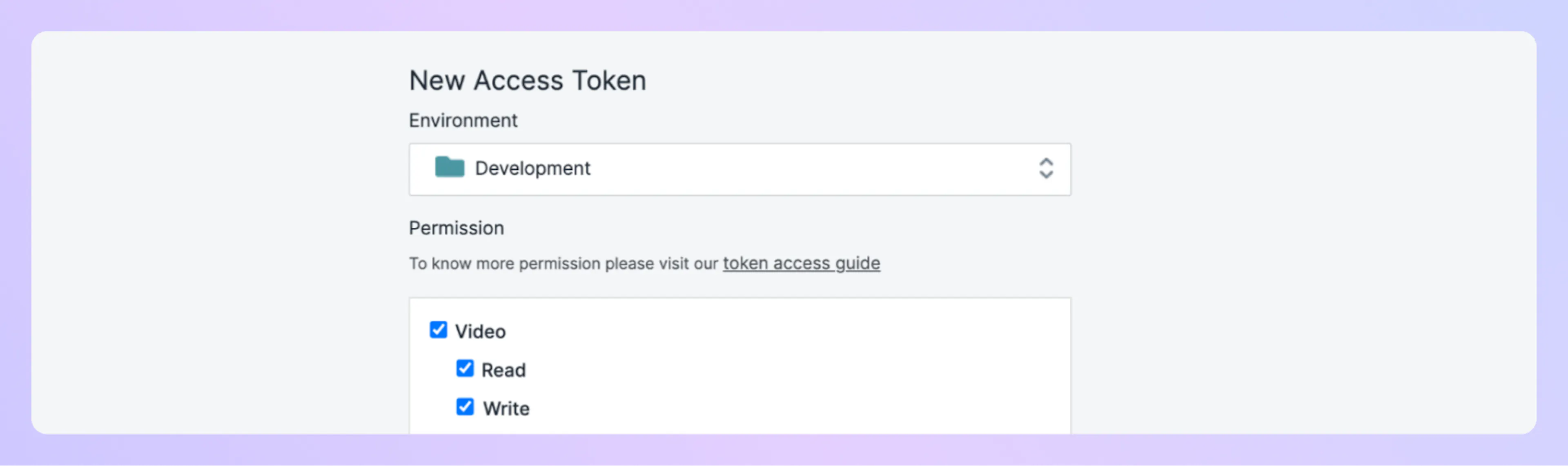Open the Development environment dropdown
This screenshot has height=466, width=1568.
tap(739, 169)
